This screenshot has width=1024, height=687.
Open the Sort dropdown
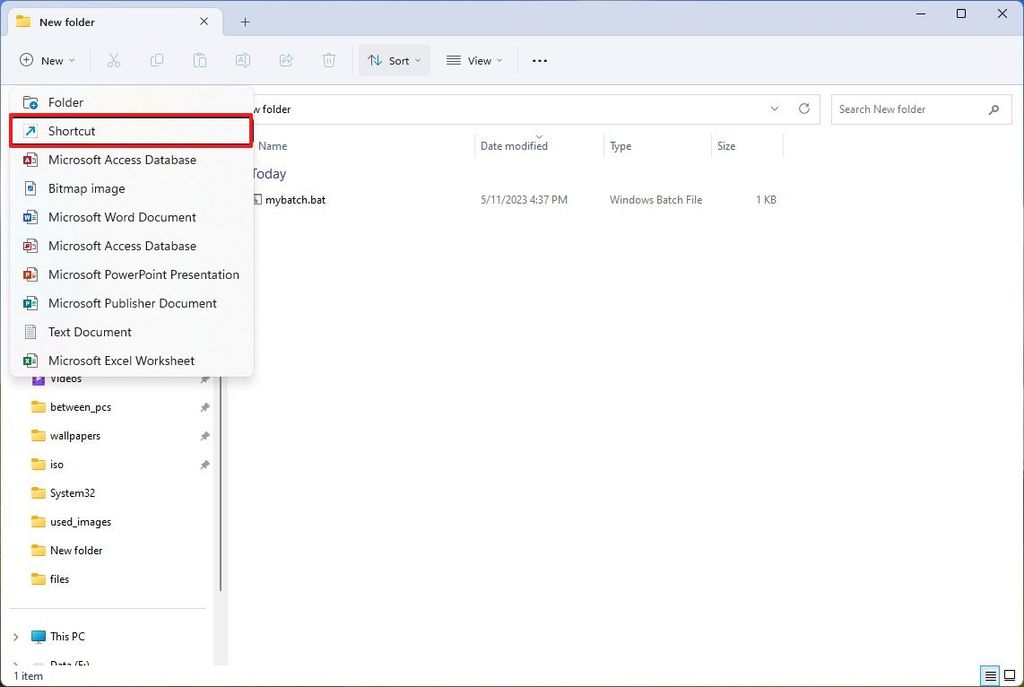393,60
